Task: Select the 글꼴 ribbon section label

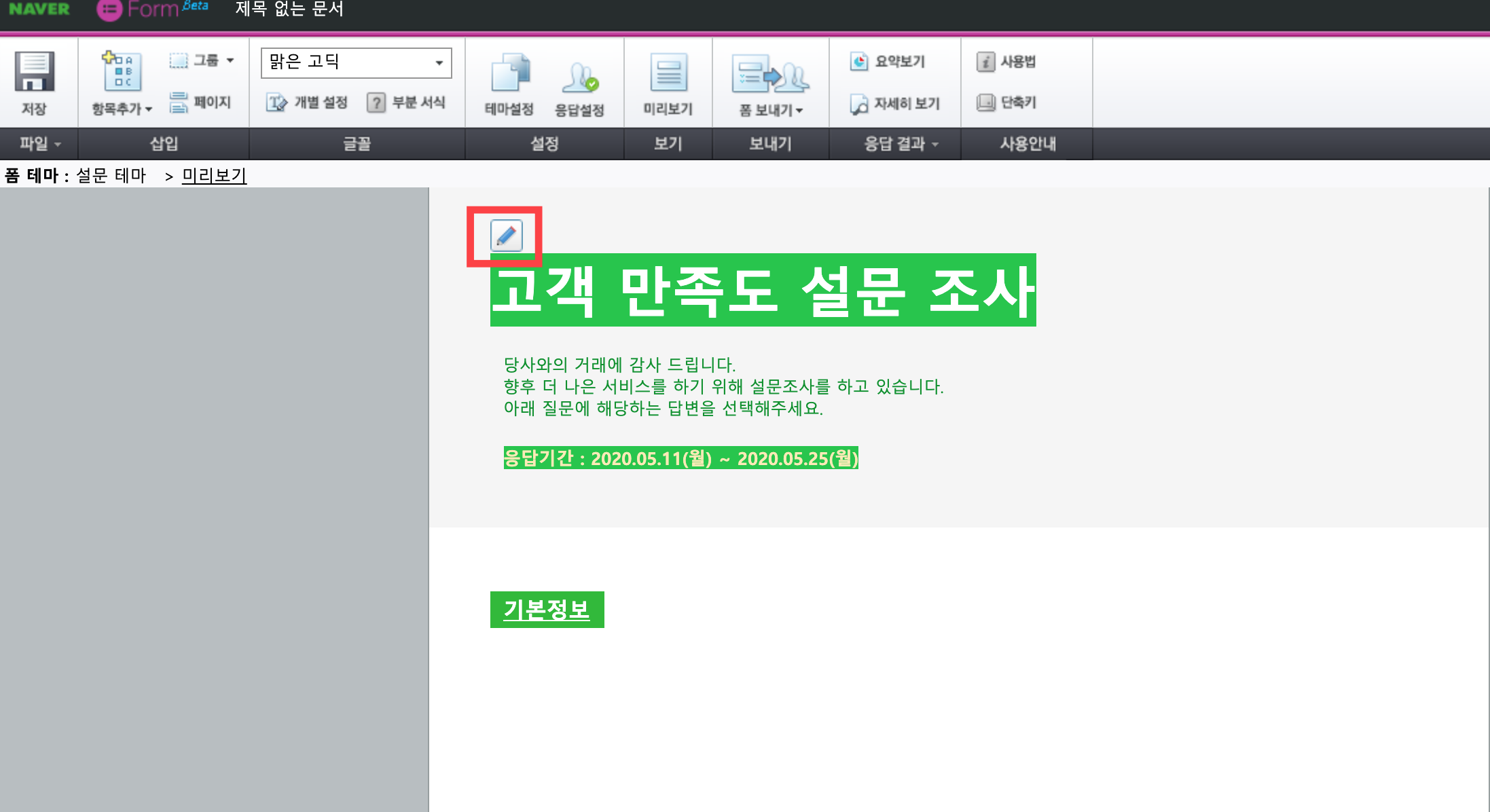Action: tap(357, 144)
